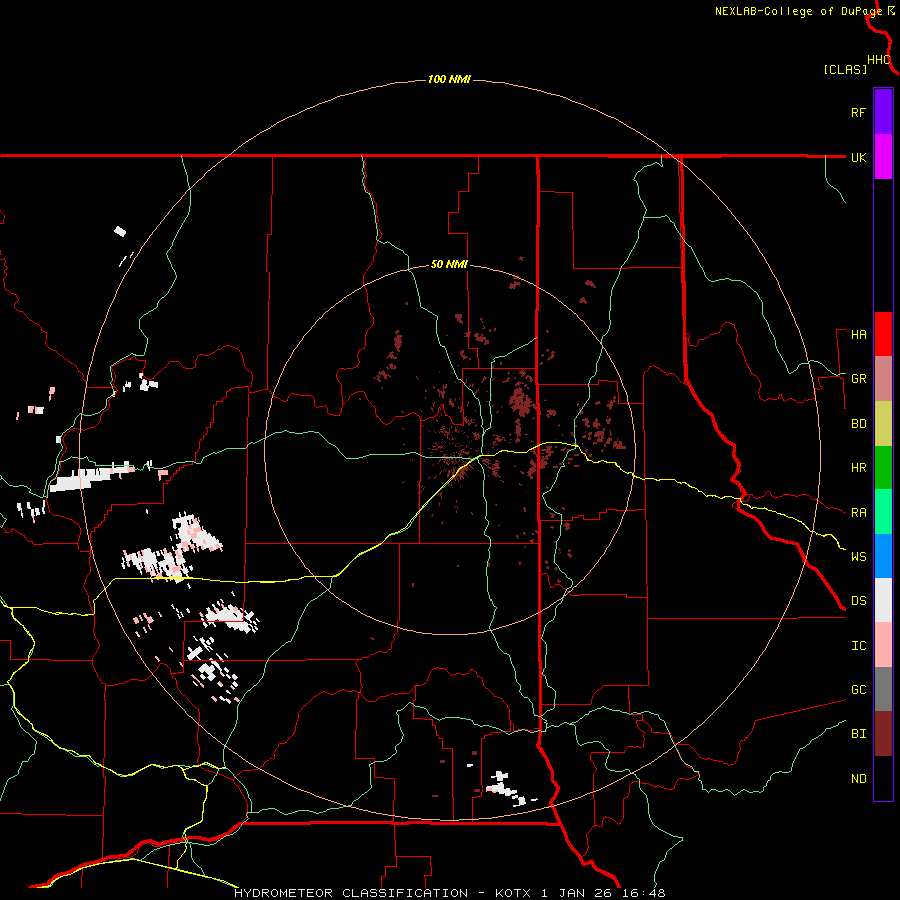Viewport: 900px width, 900px height.
Task: Select the 'GR' legend label
Action: click(x=858, y=379)
